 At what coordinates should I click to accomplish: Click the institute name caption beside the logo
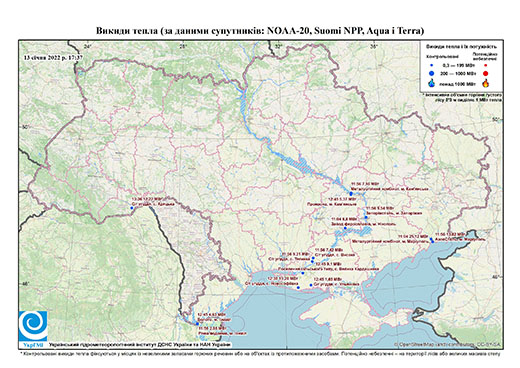click(x=140, y=344)
